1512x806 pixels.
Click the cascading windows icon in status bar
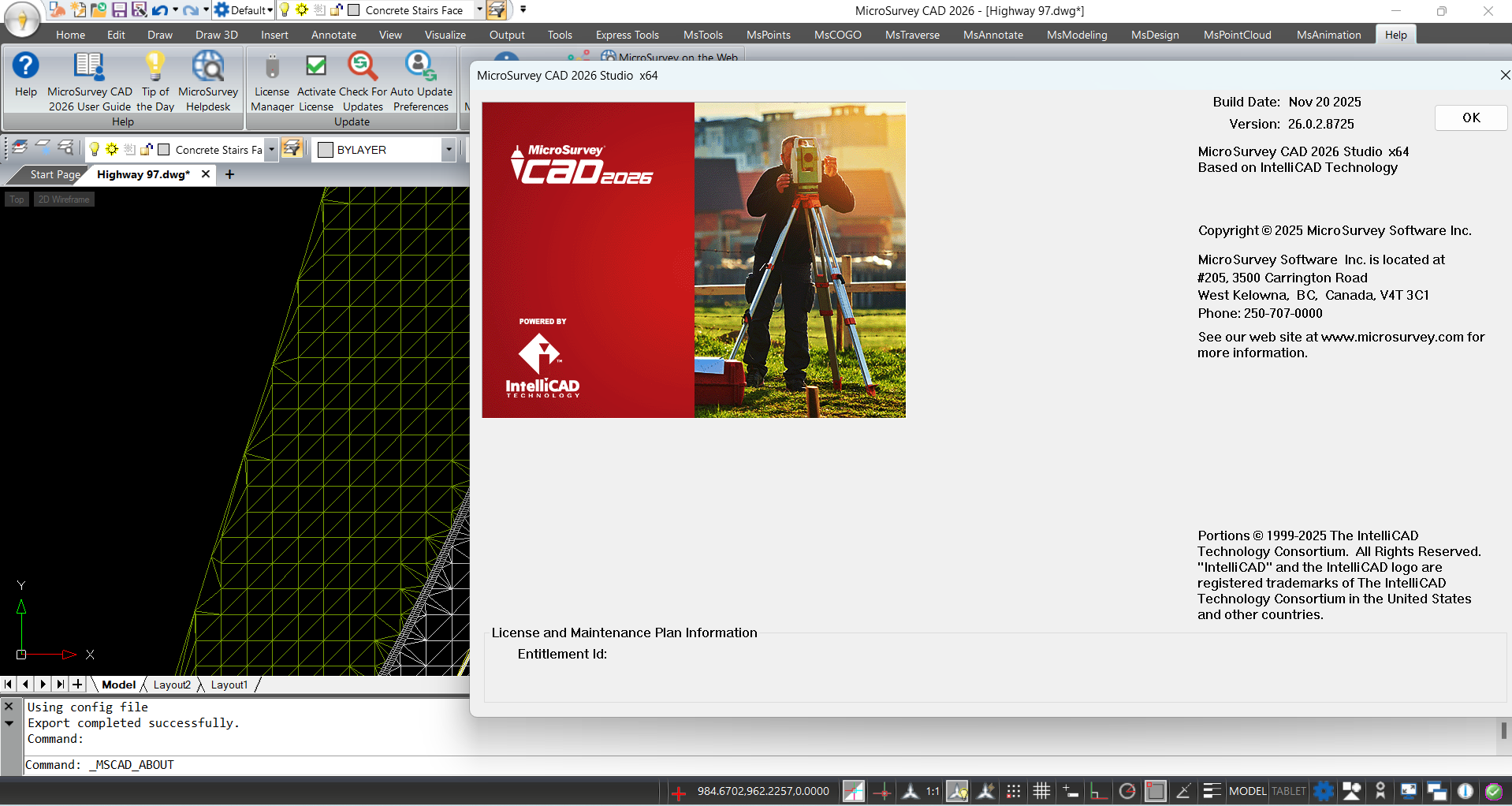(1436, 791)
